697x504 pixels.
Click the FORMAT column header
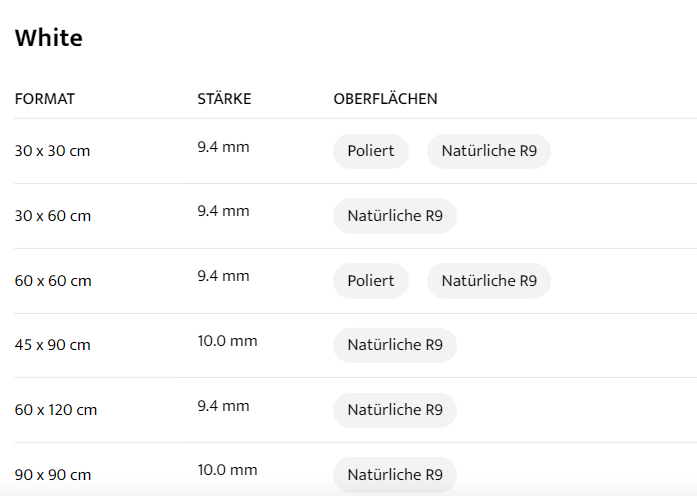pos(45,99)
